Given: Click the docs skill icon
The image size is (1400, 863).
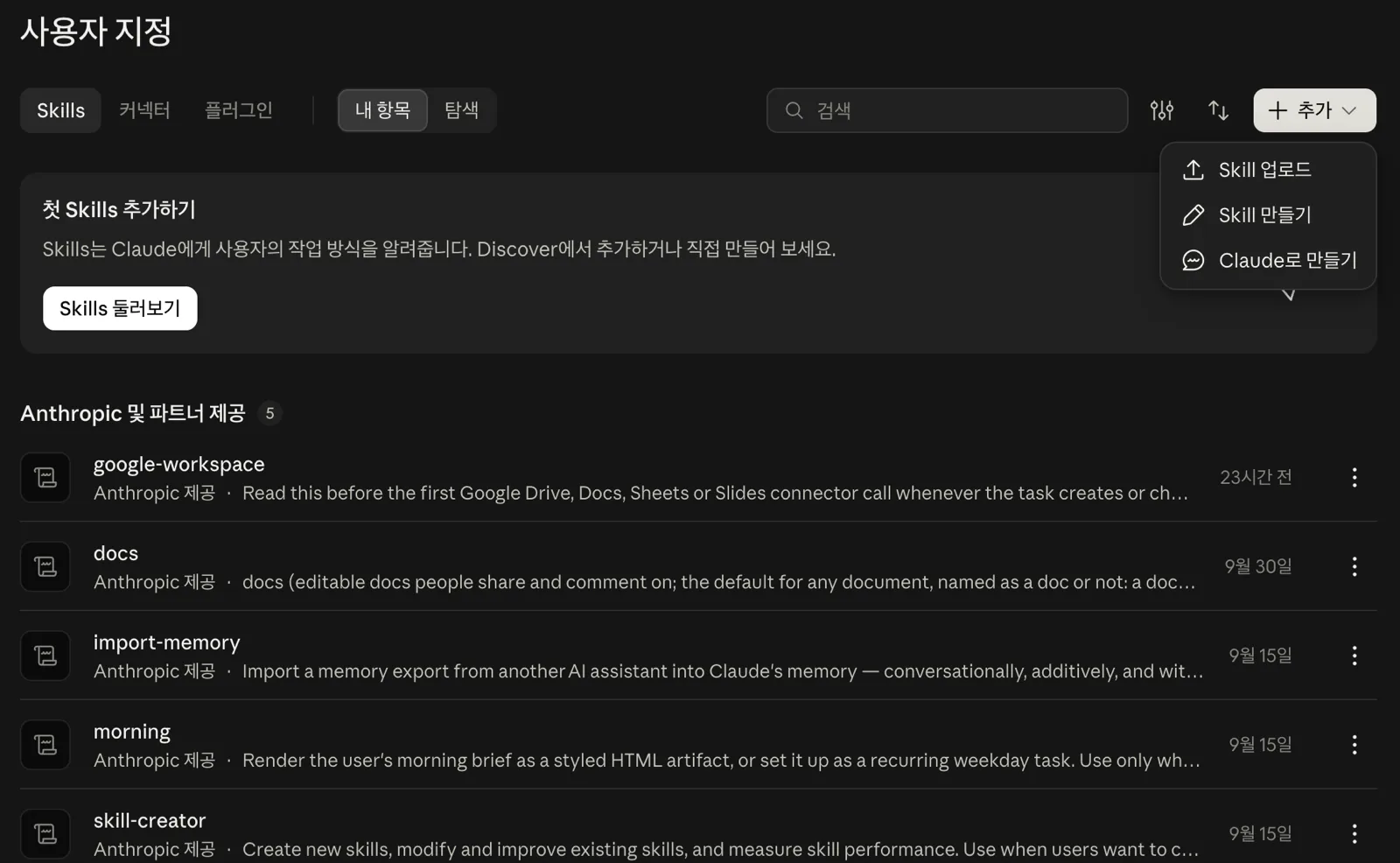Looking at the screenshot, I should point(45,566).
